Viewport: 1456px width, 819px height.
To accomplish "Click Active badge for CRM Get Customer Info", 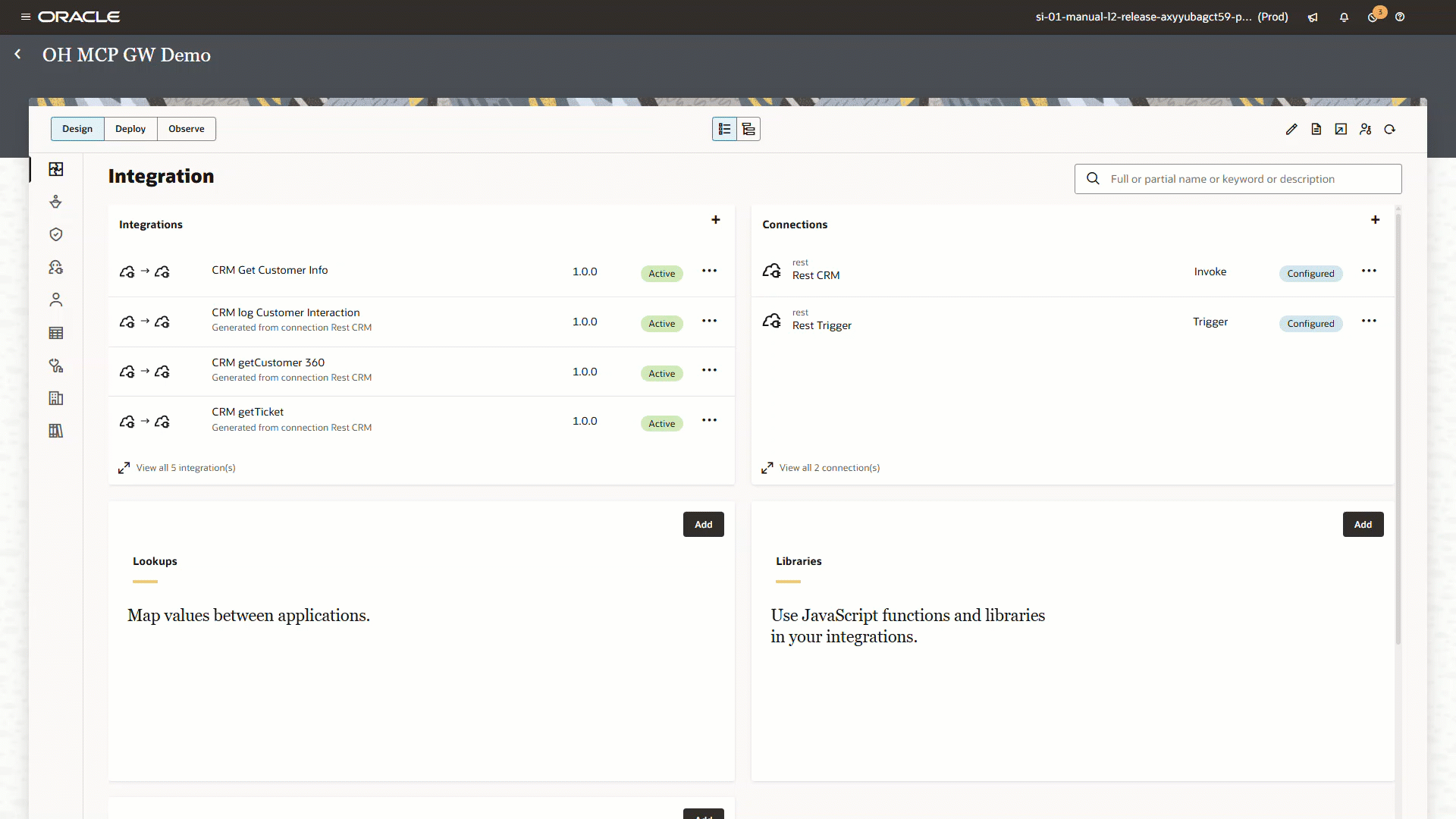I will [662, 274].
